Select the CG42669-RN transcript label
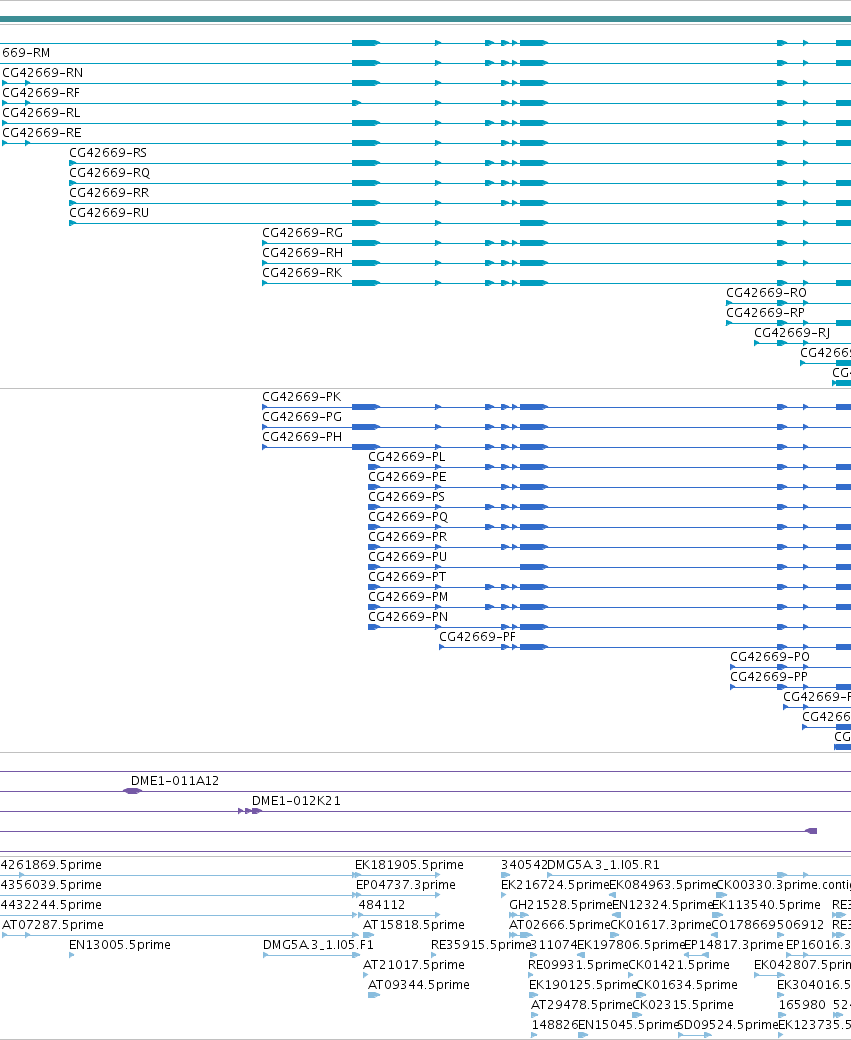 [x=42, y=73]
